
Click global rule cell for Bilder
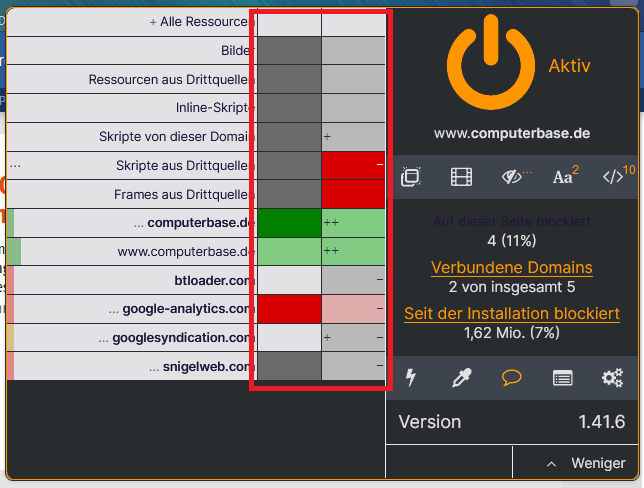[x=289, y=51]
